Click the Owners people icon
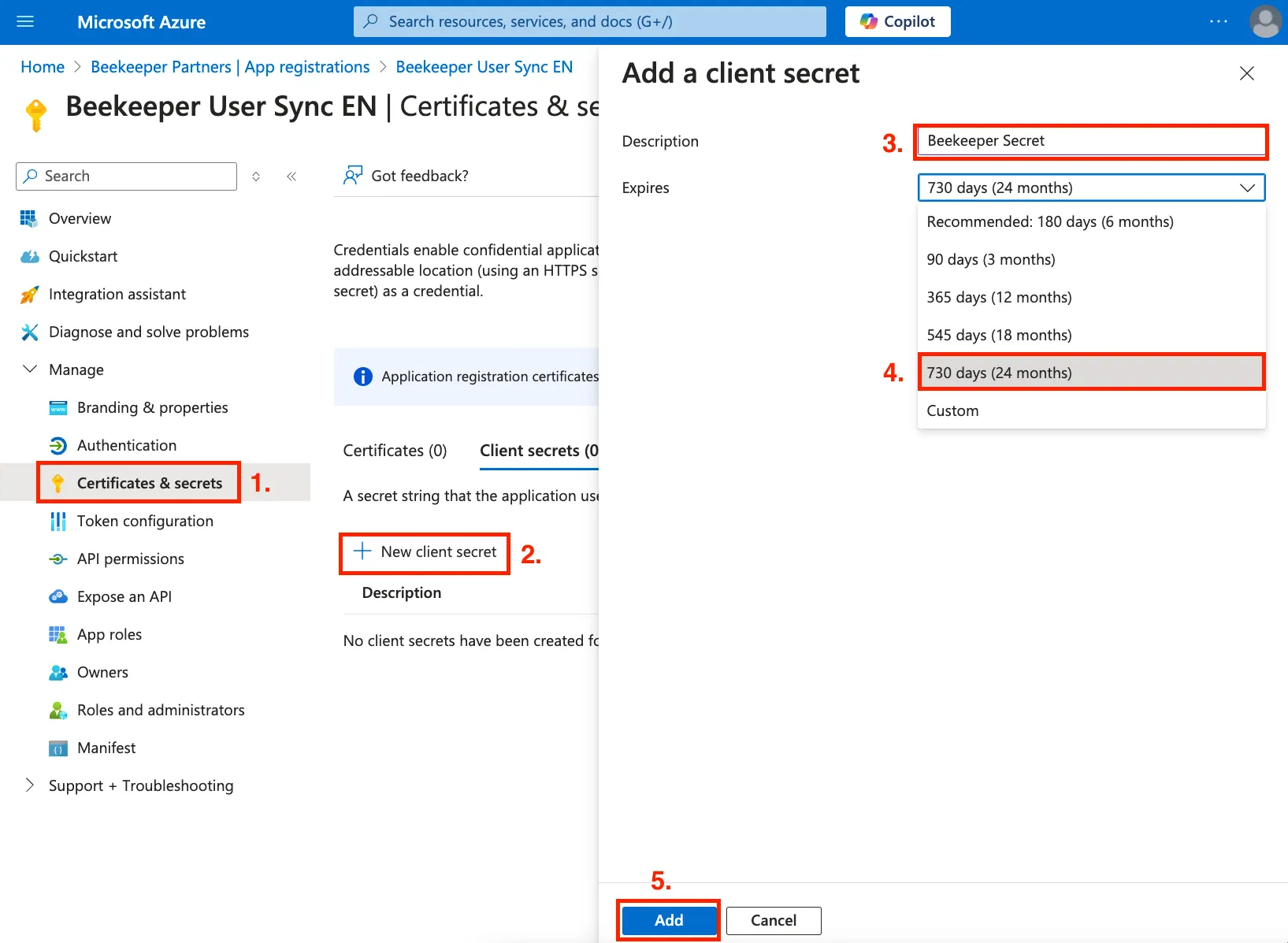The width and height of the screenshot is (1288, 943). tap(58, 673)
